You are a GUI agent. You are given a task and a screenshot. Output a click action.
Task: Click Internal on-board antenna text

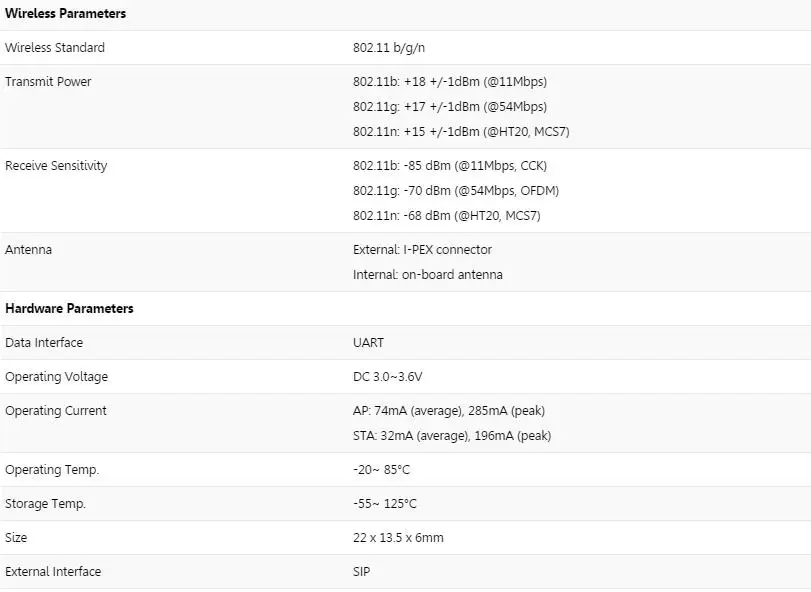pyautogui.click(x=428, y=275)
